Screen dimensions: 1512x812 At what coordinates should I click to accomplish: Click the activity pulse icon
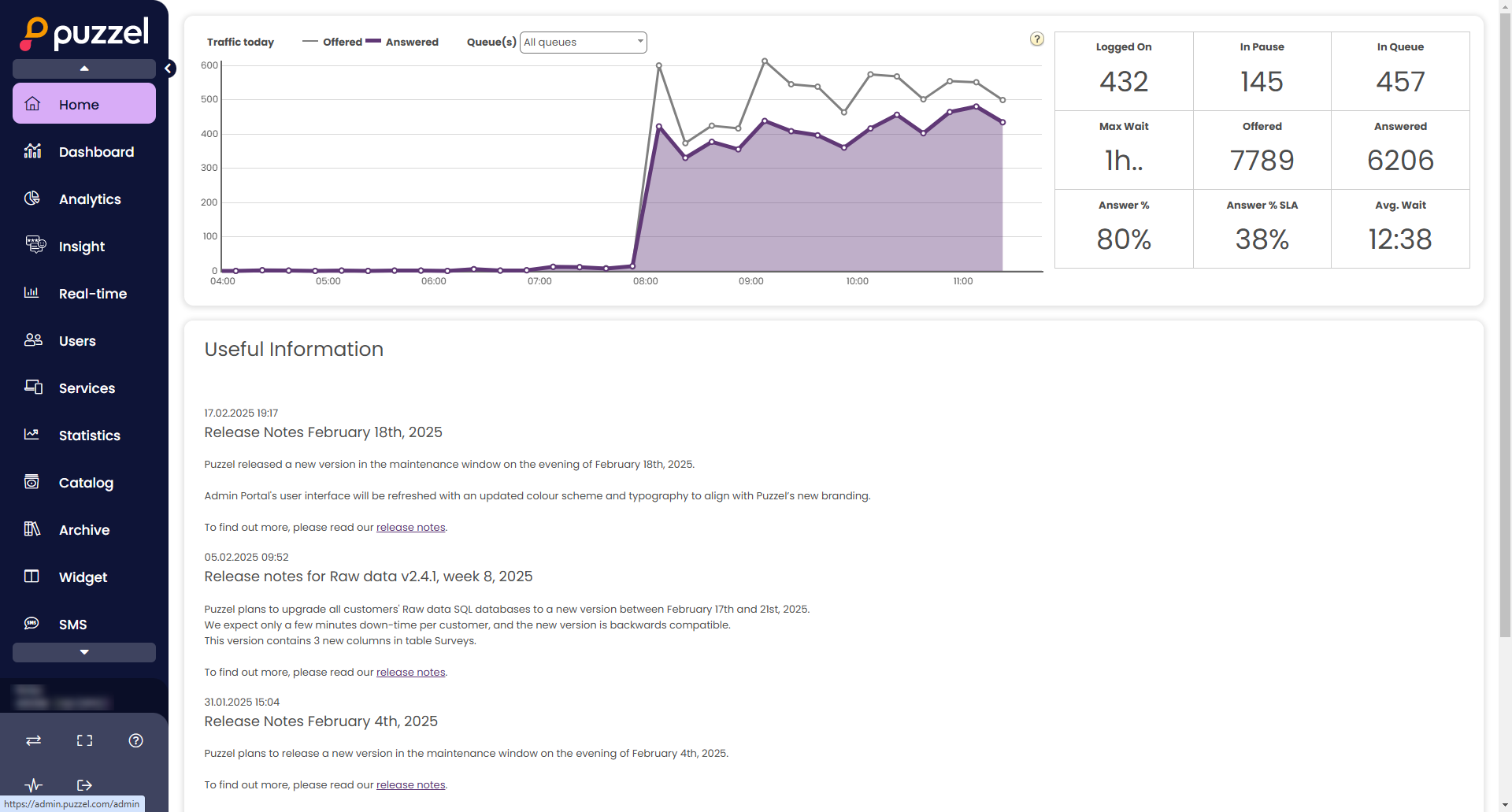click(33, 784)
